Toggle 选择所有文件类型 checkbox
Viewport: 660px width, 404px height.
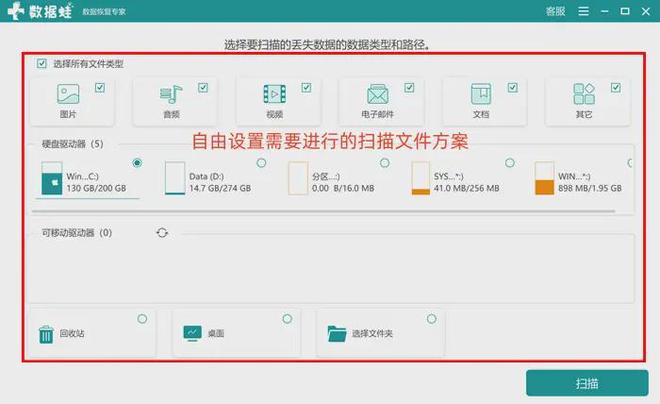point(41,64)
